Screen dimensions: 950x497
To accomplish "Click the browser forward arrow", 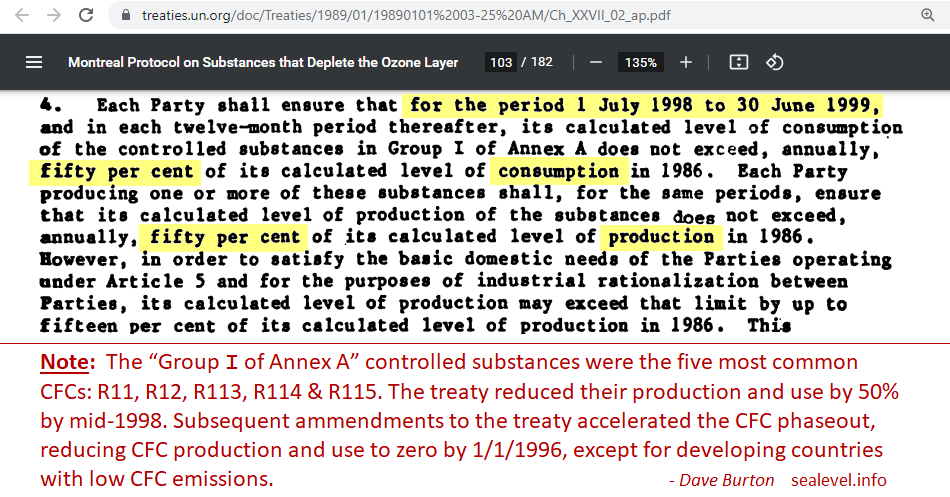I will pyautogui.click(x=53, y=15).
